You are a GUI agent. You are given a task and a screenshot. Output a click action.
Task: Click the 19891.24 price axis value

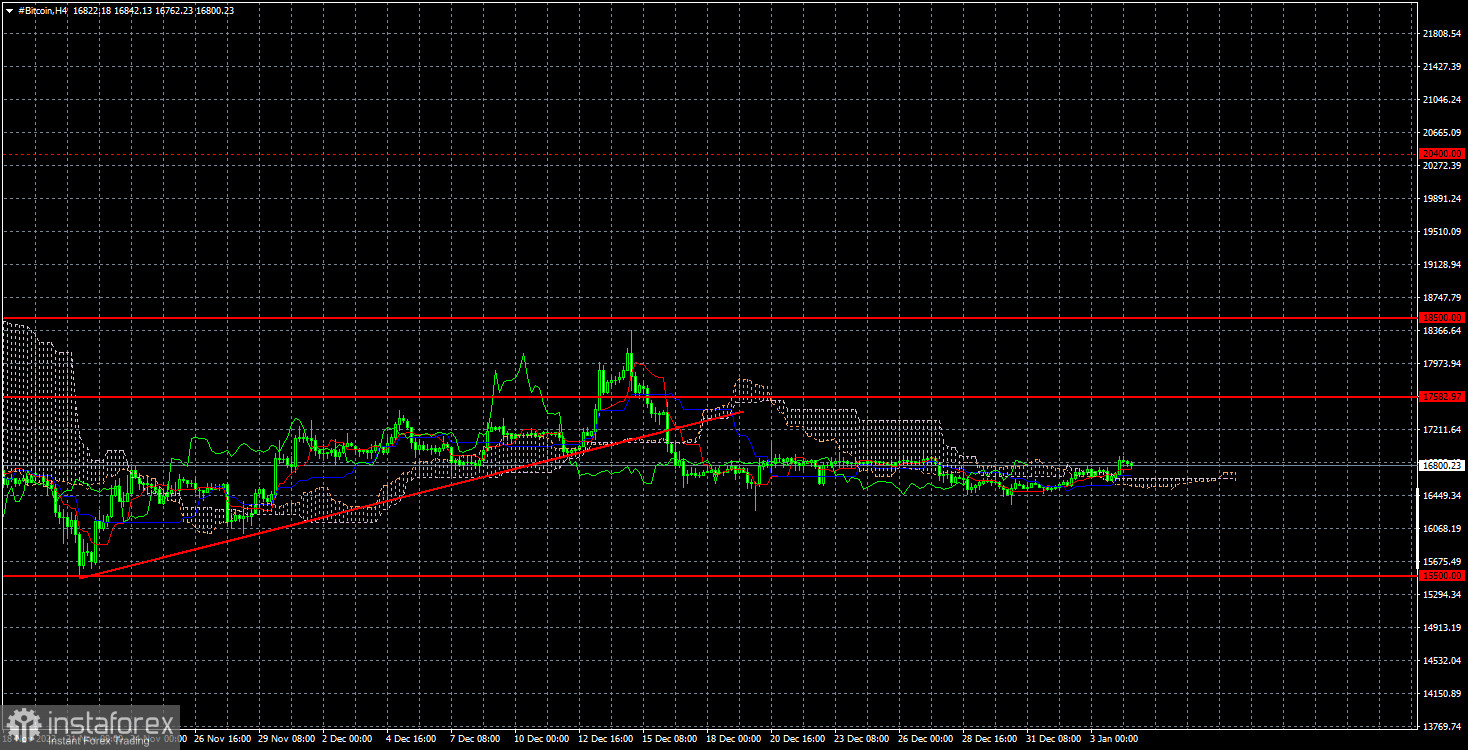(x=1442, y=198)
